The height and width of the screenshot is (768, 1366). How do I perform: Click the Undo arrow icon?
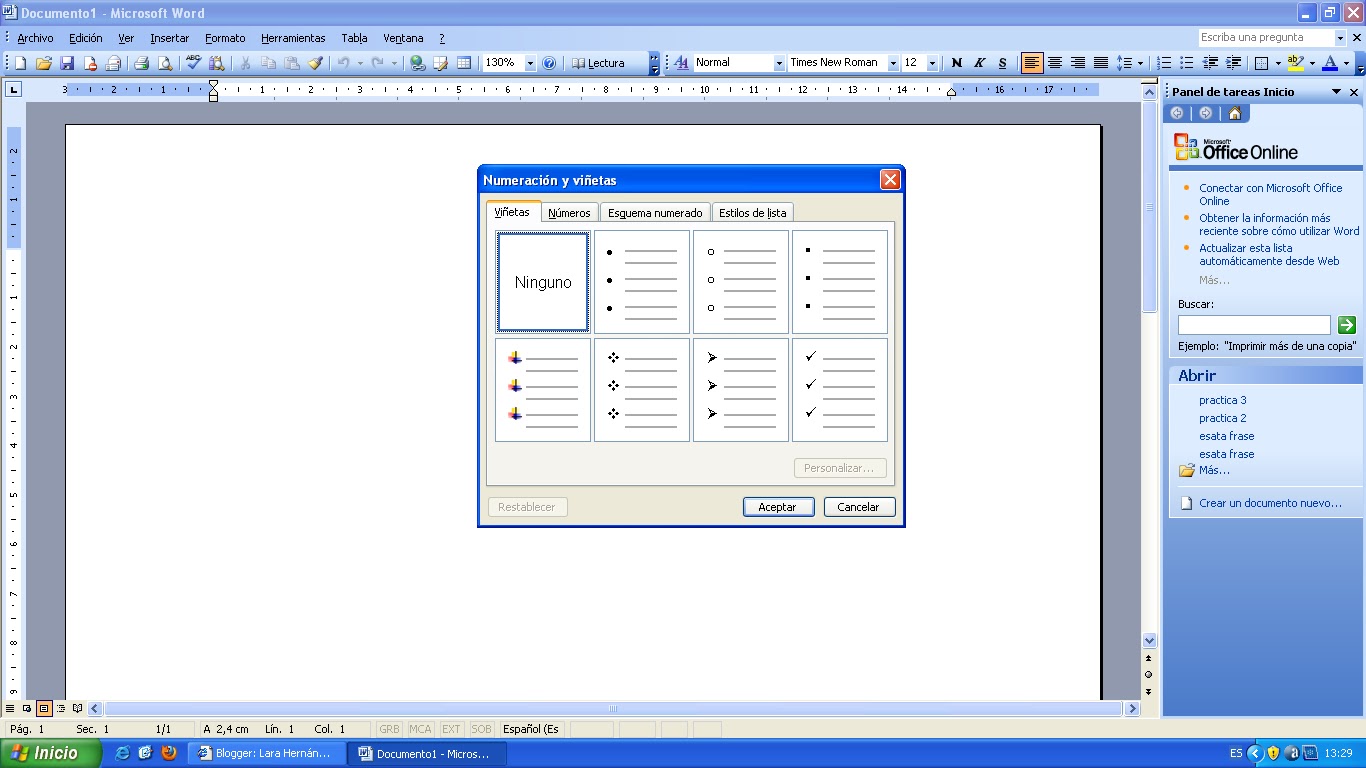coord(343,63)
